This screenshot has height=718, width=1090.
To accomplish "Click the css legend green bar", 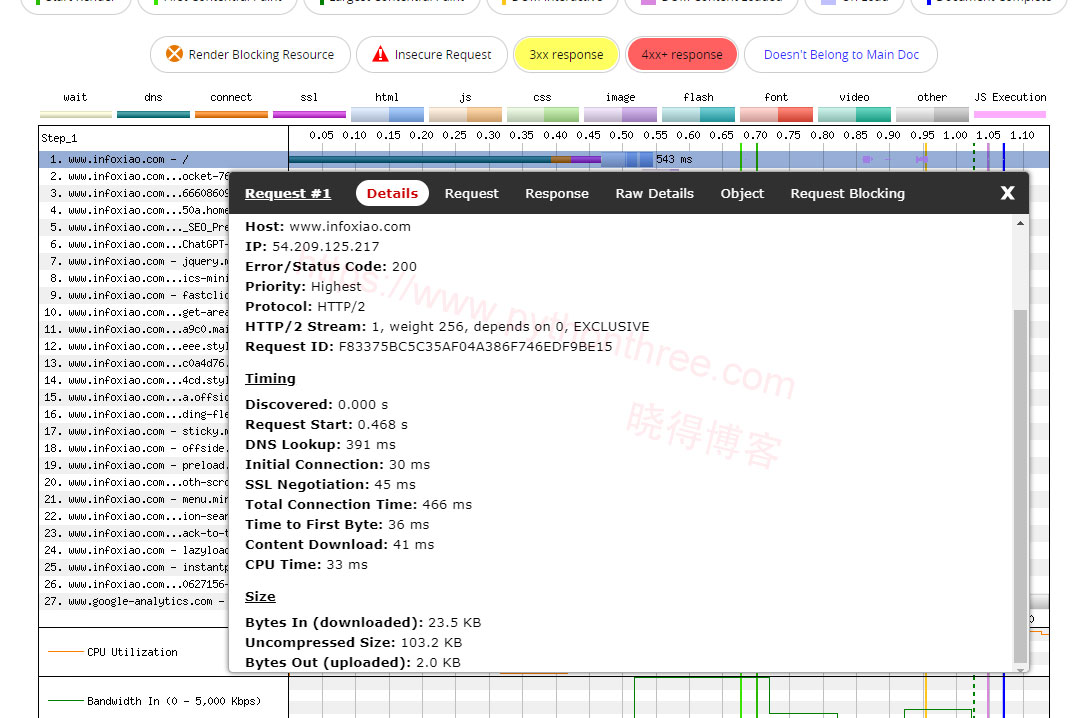I will click(x=543, y=114).
